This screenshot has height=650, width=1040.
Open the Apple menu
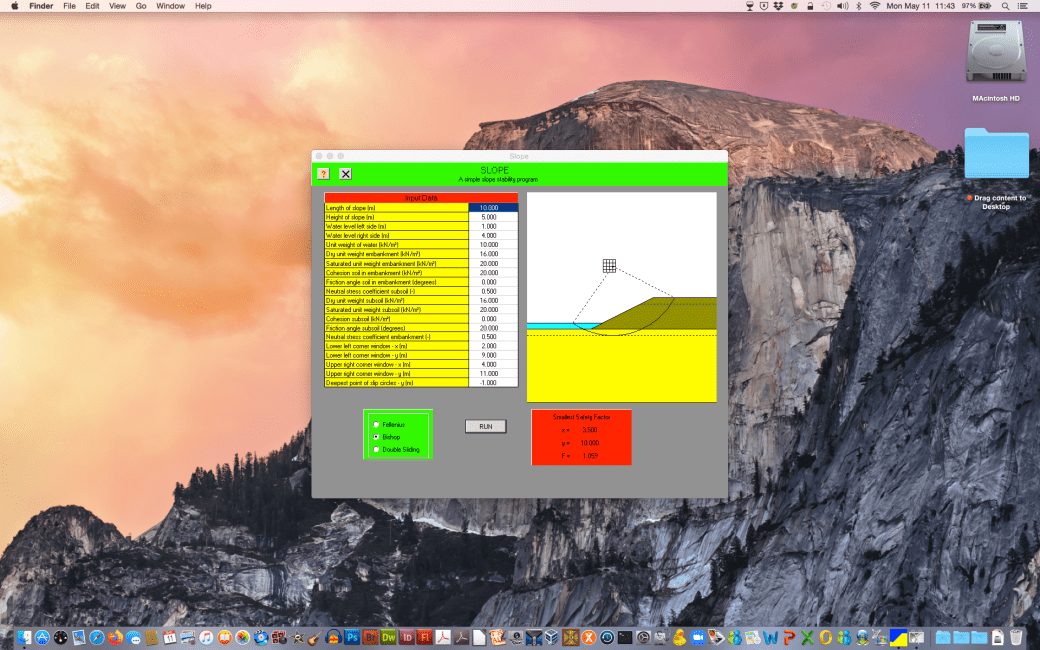tap(14, 6)
